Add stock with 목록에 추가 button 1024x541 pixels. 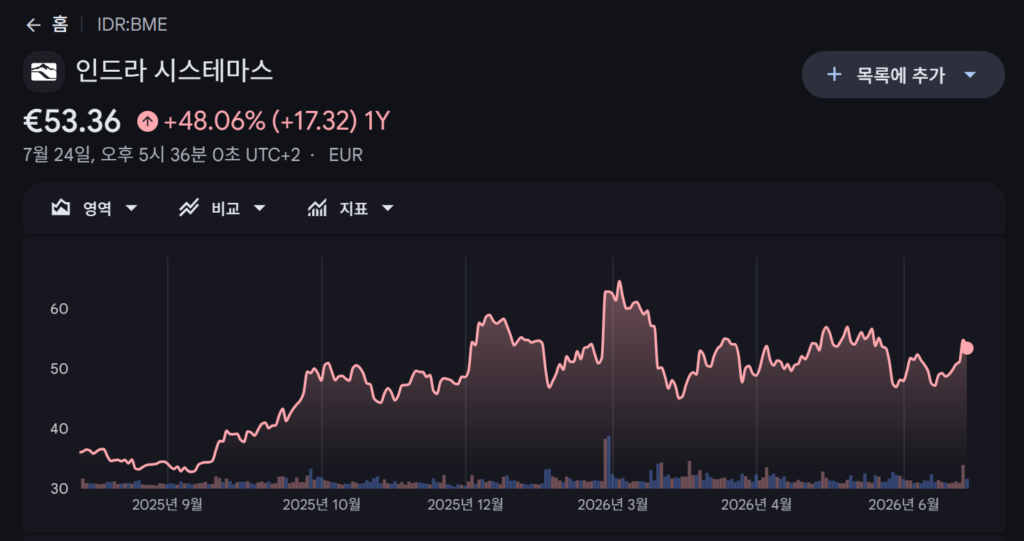[x=903, y=74]
